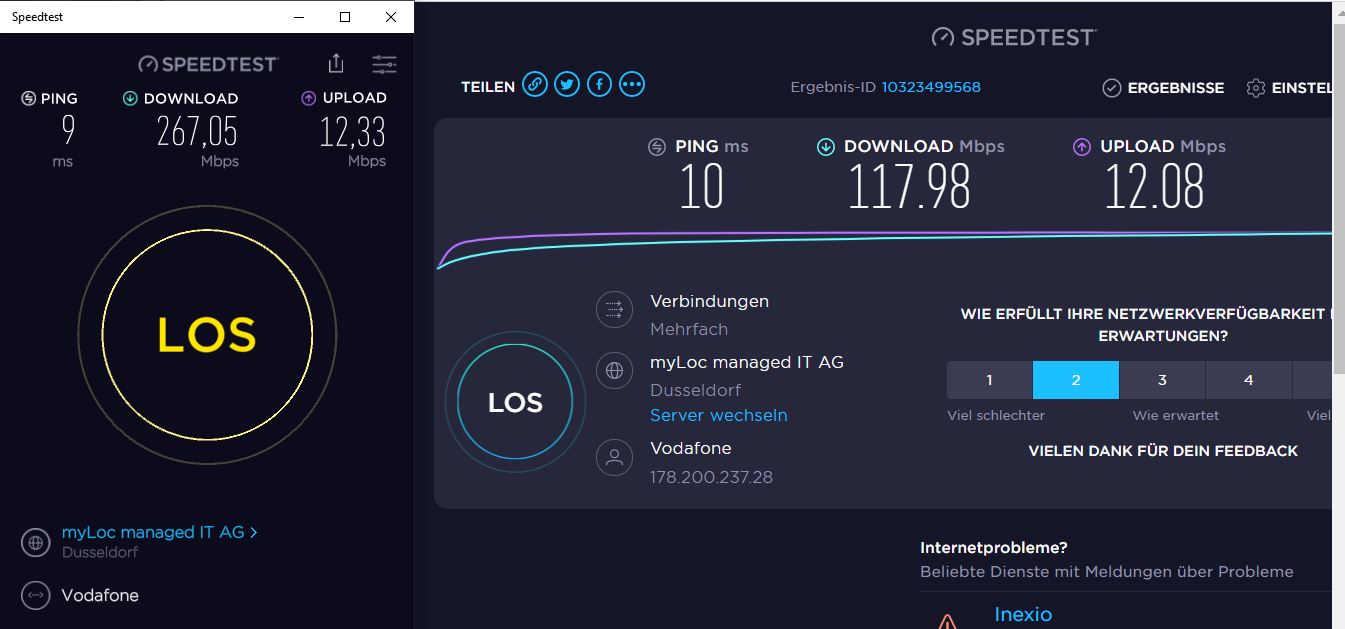Share result on Facebook
The width and height of the screenshot is (1345, 629).
(x=599, y=85)
